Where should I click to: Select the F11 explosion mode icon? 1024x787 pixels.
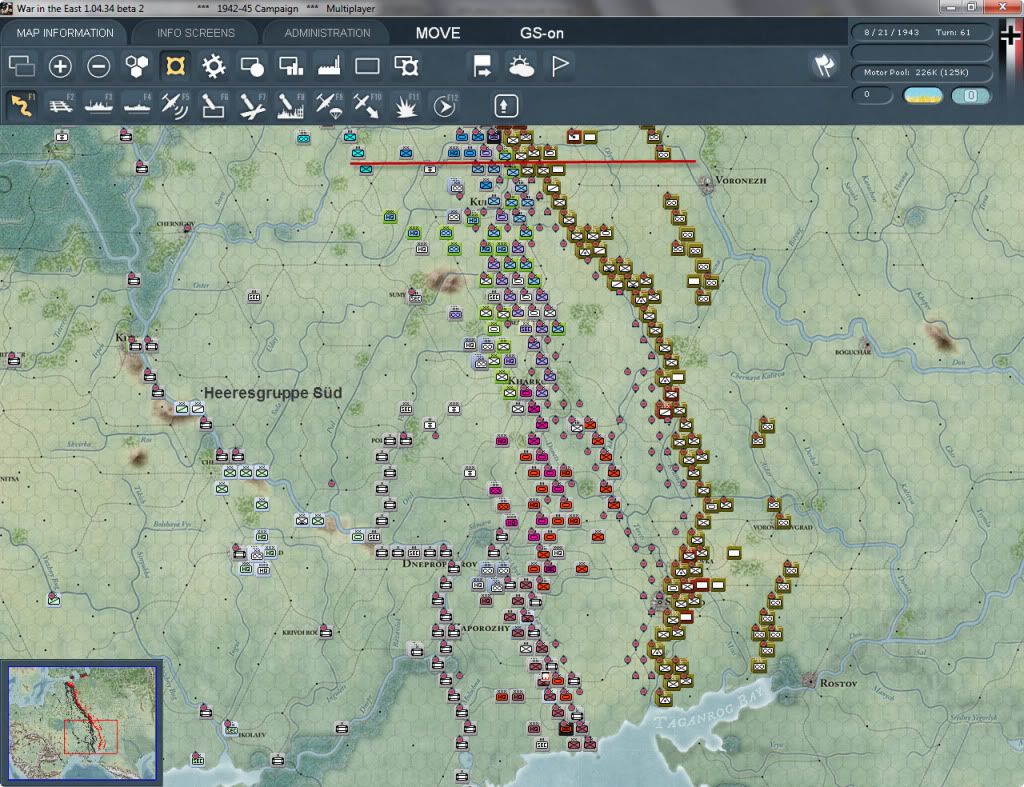[x=406, y=105]
